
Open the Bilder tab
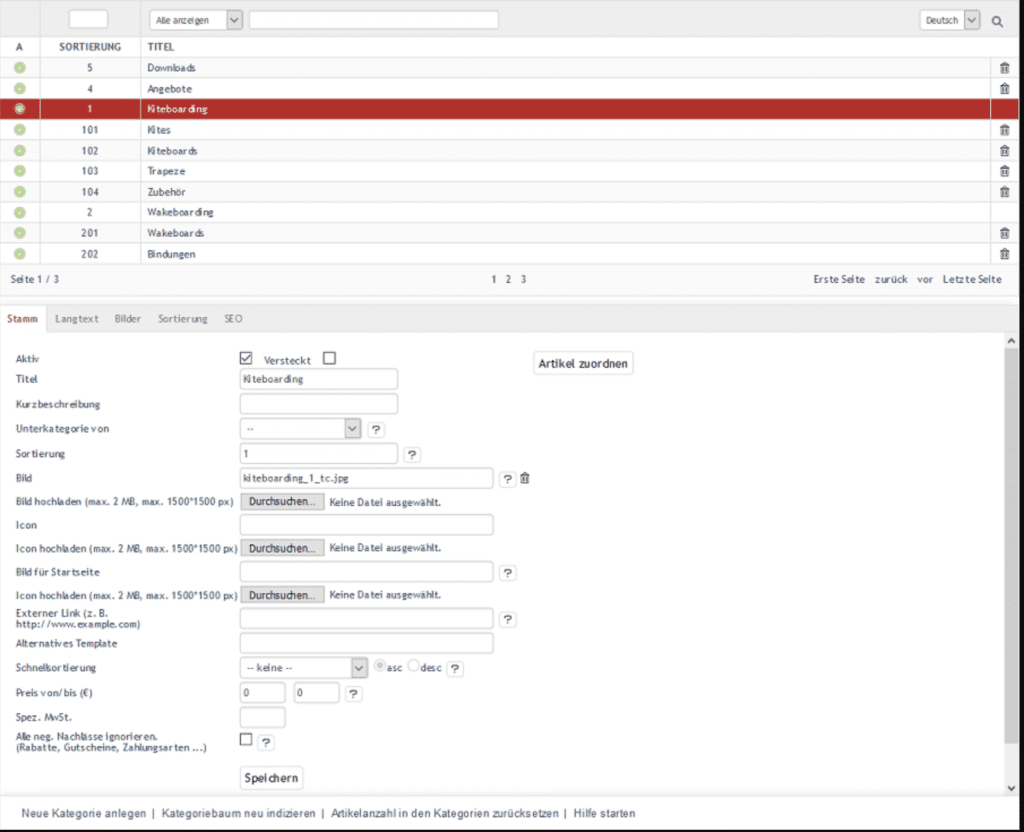point(127,318)
